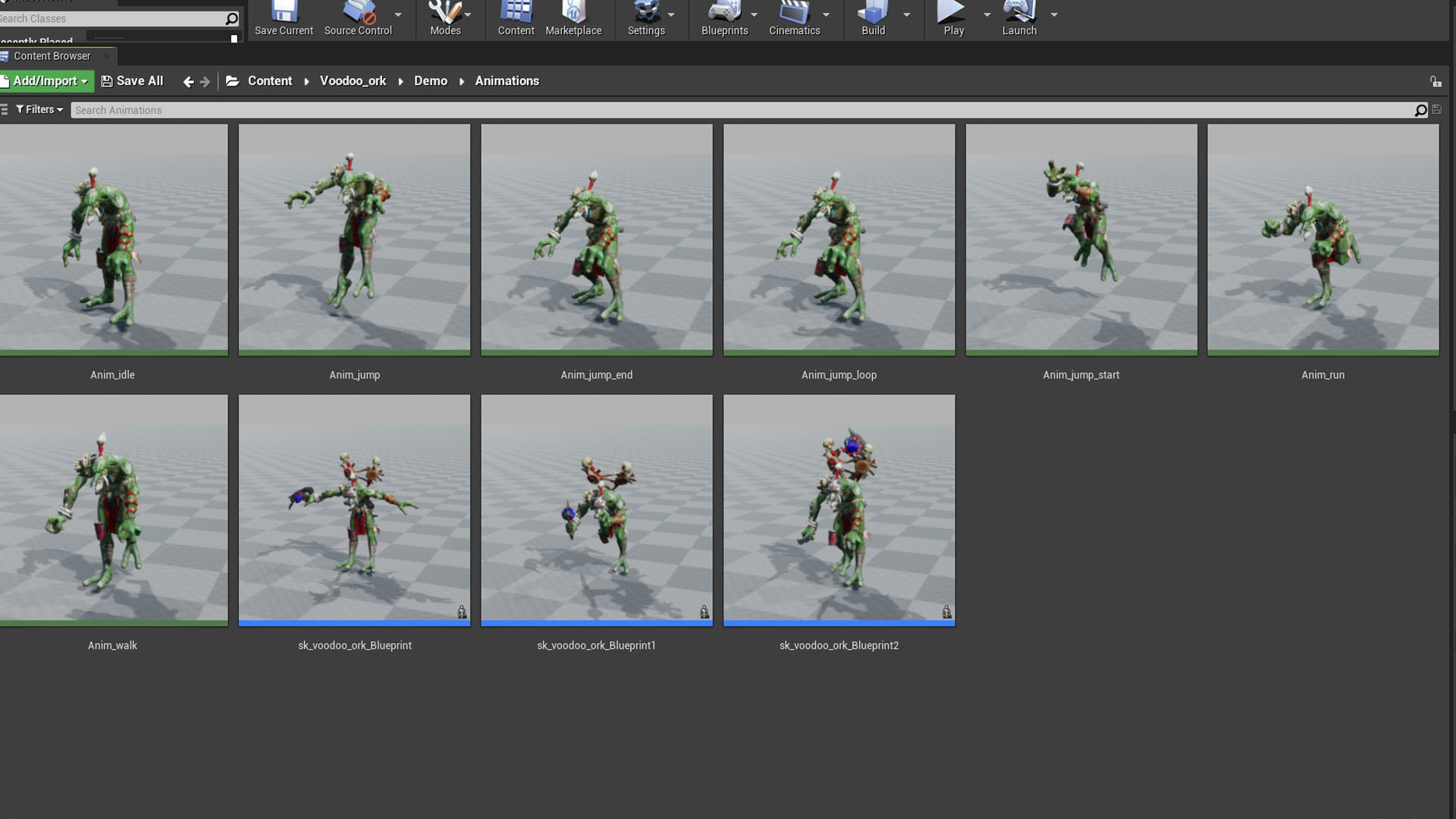Click the Search Animations field
The width and height of the screenshot is (1456, 819).
point(742,110)
